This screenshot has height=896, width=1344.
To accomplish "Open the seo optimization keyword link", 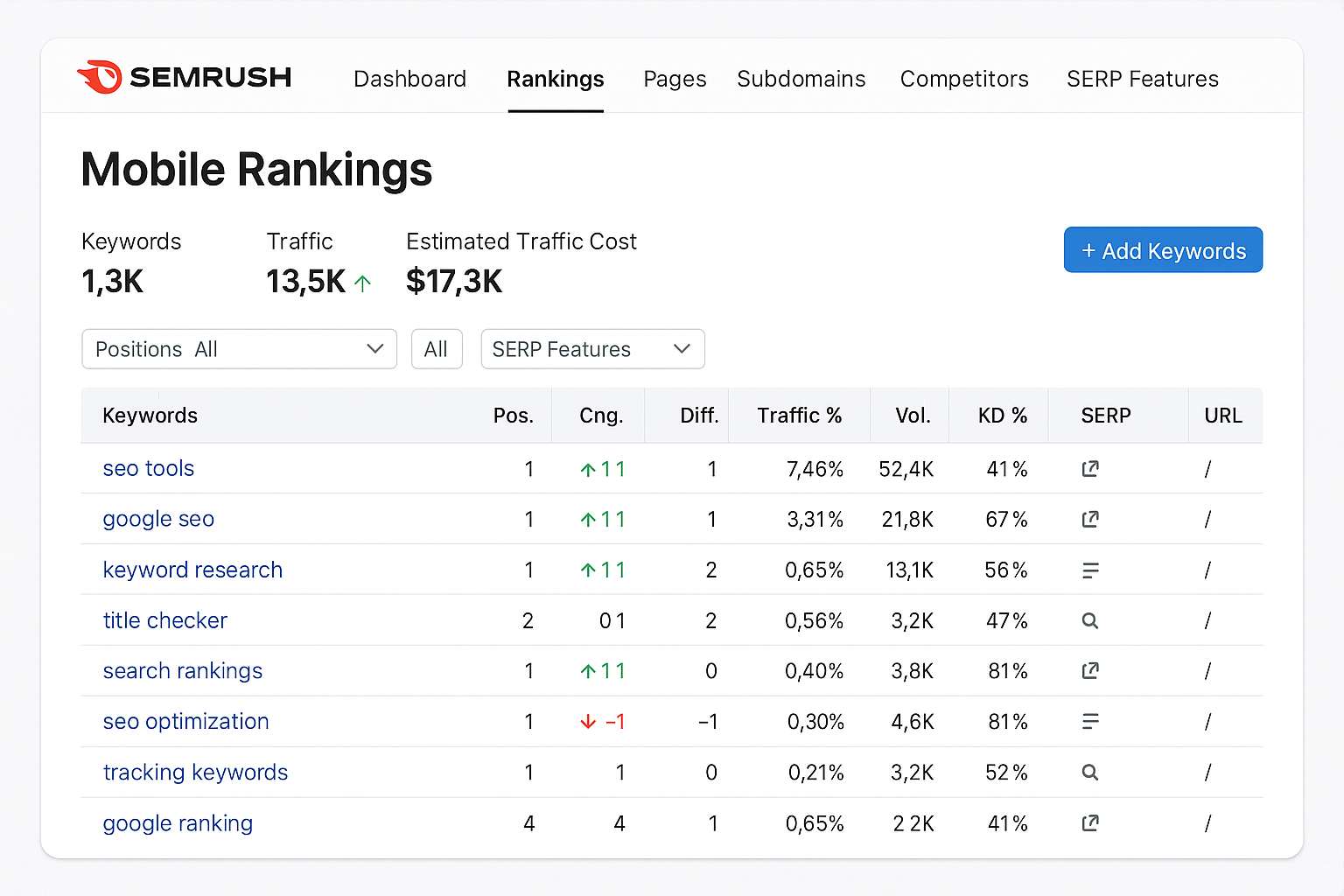I will [x=185, y=722].
